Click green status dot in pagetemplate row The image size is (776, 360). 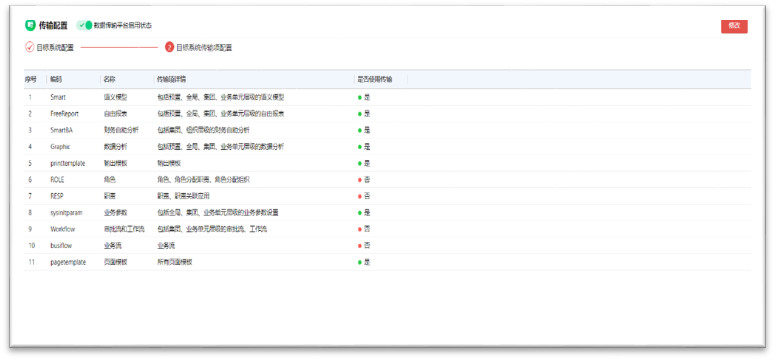360,262
